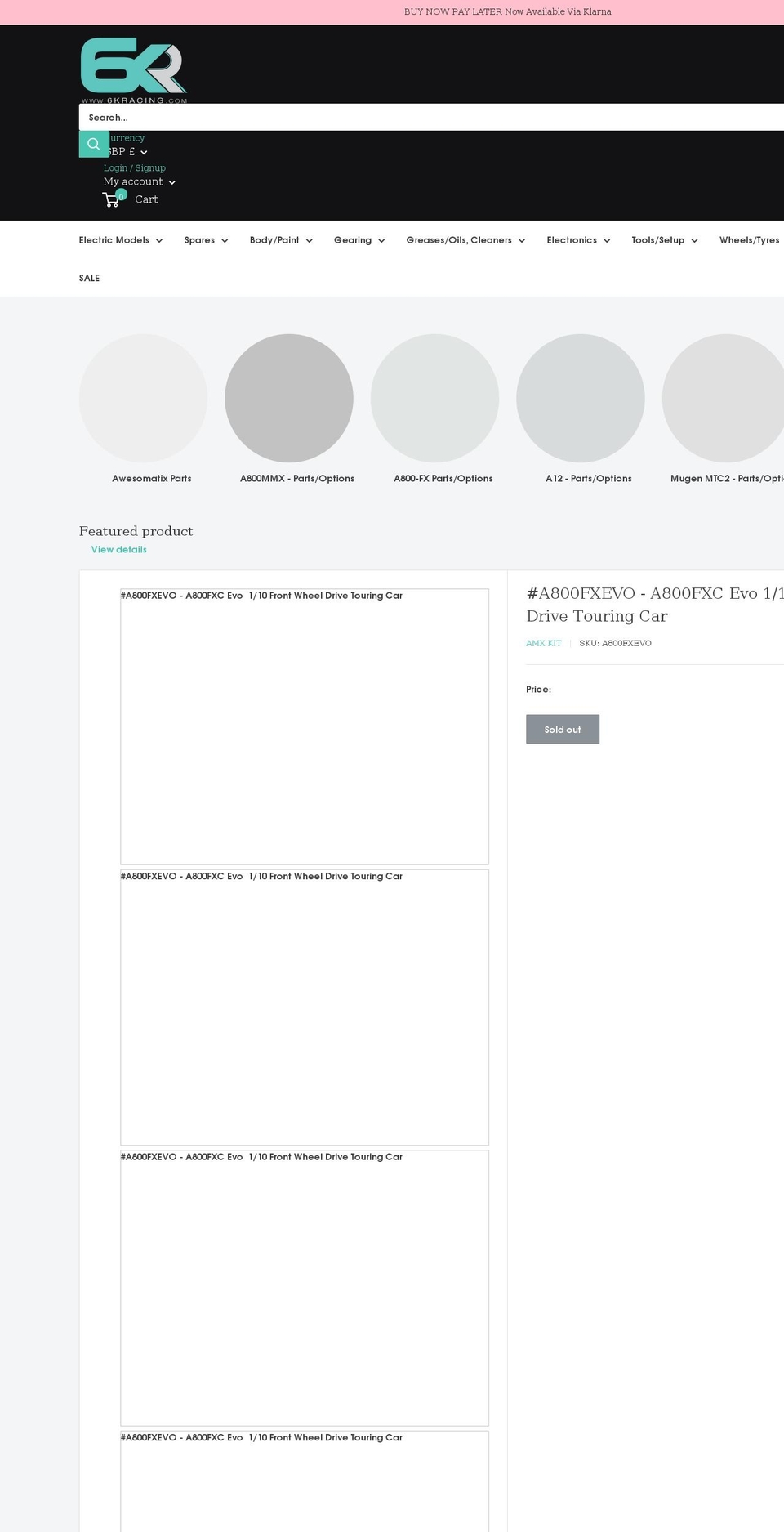Viewport: 784px width, 1532px height.
Task: Open the Body/Paint menu
Action: pyautogui.click(x=281, y=240)
